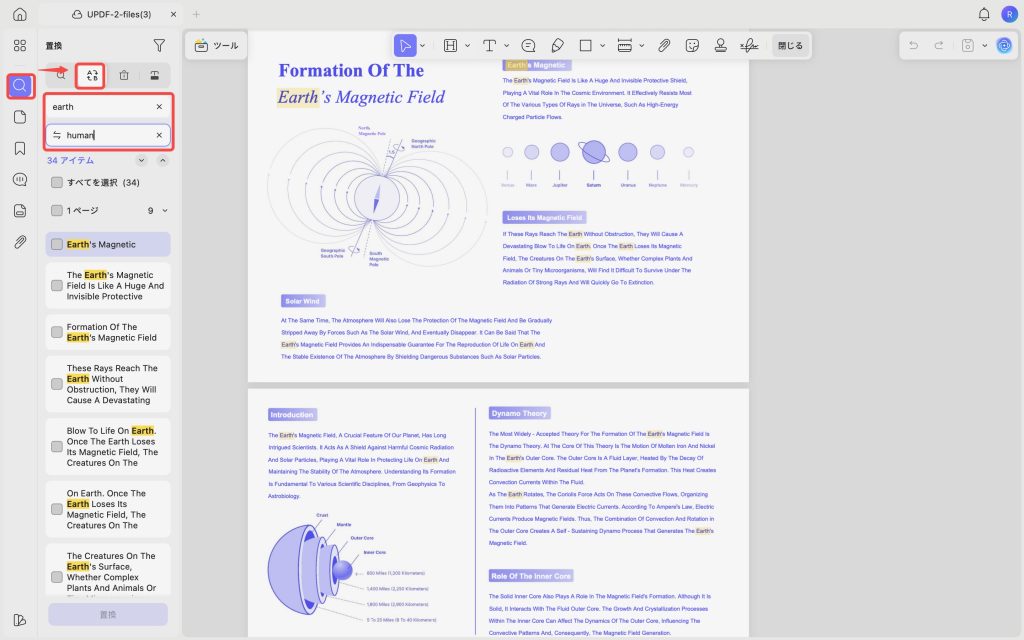This screenshot has height=640, width=1024.
Task: Switch to the replace mode icon
Action: (91, 75)
